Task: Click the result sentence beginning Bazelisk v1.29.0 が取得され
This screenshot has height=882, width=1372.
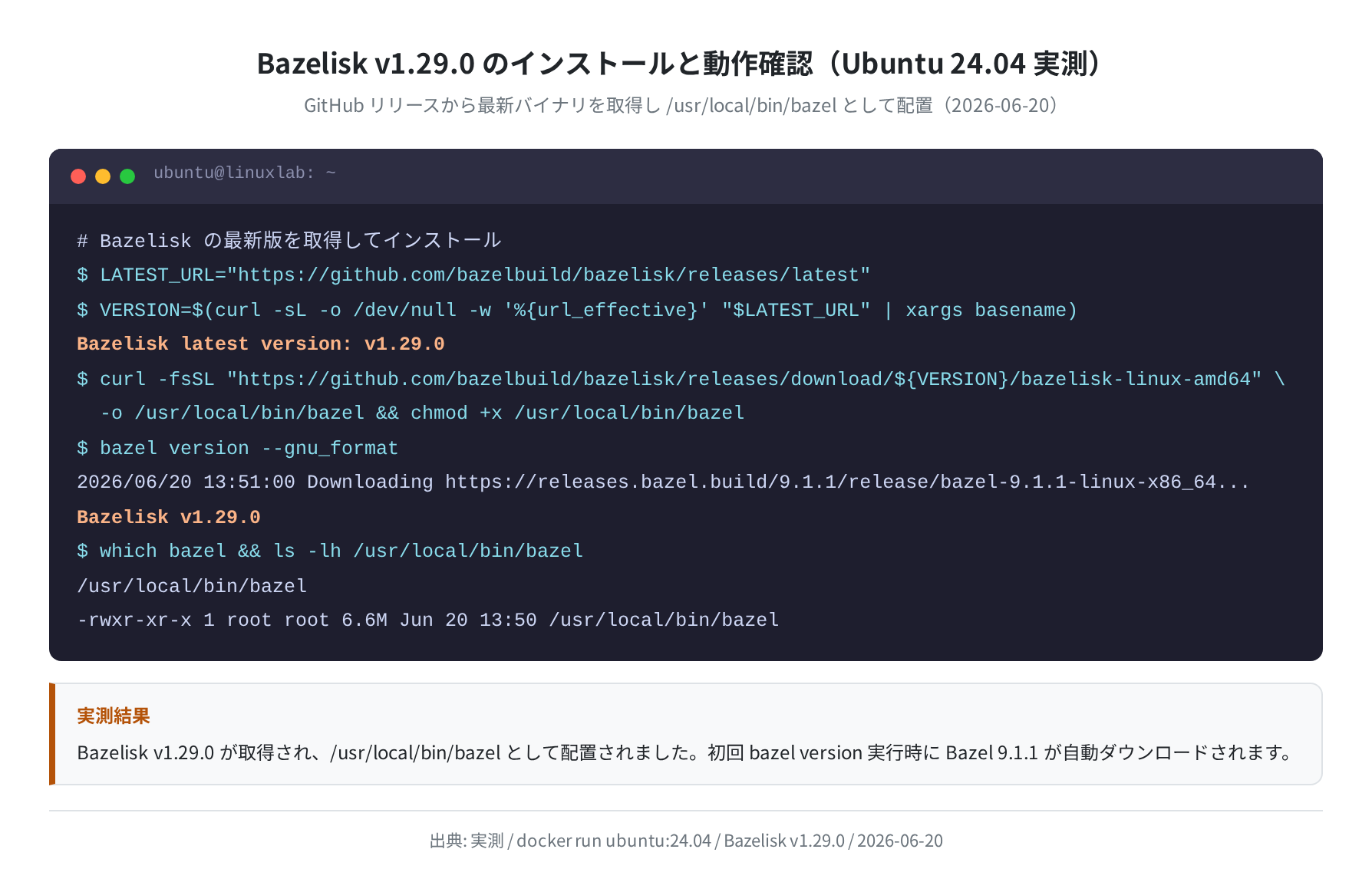Action: (x=687, y=752)
